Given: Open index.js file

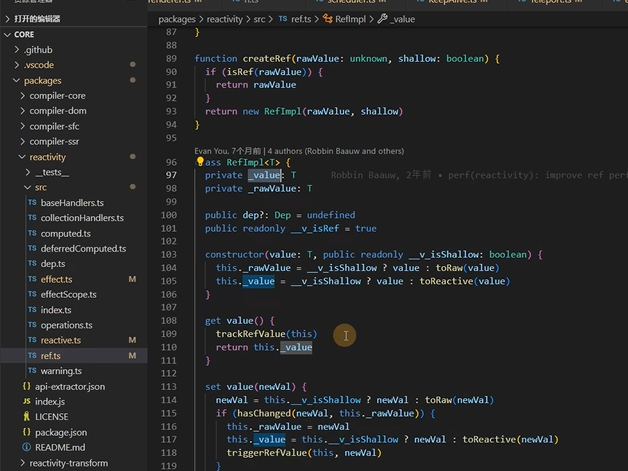Looking at the screenshot, I should 50,402.
